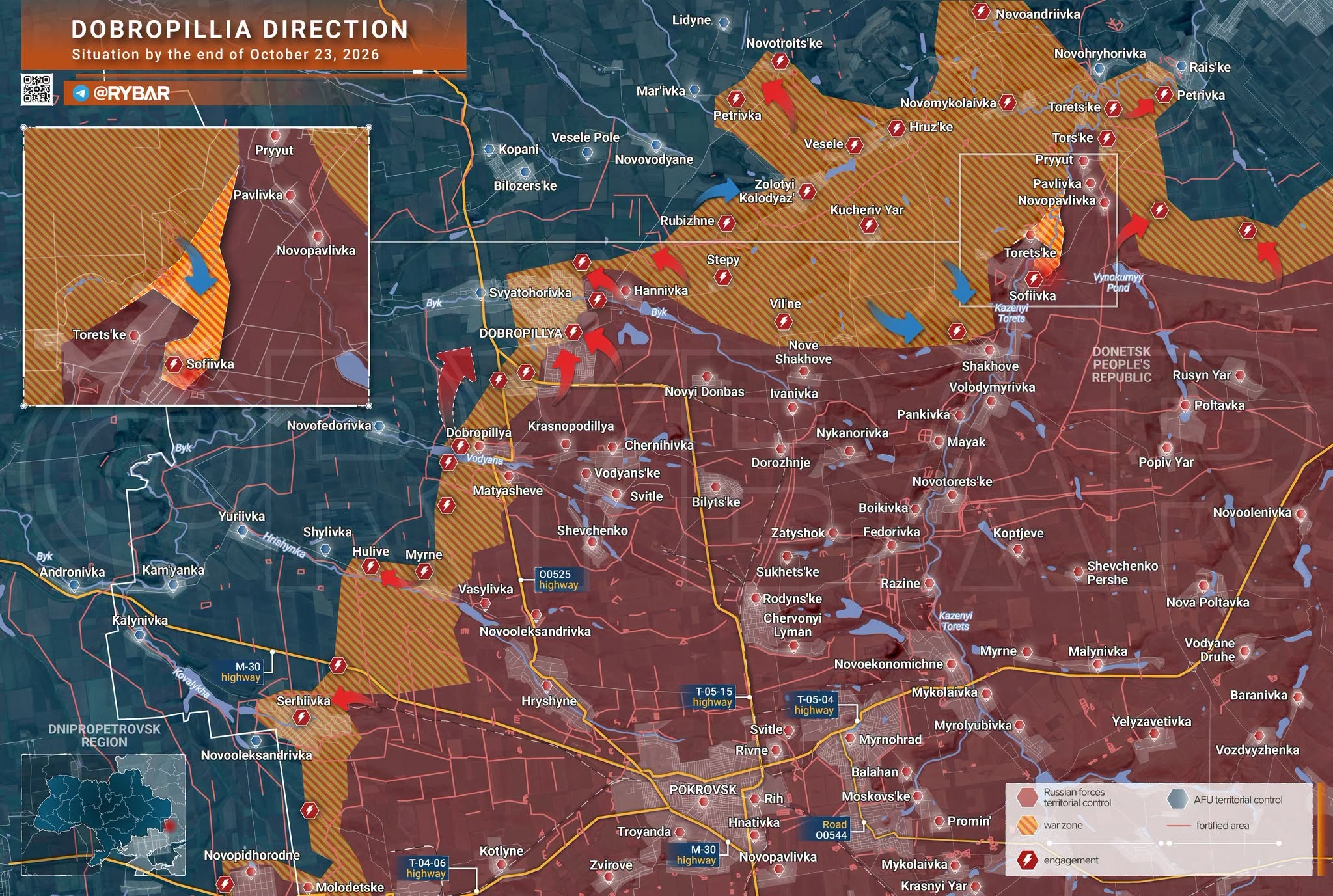Click the blue settlement marker at Lidyne
Image resolution: width=1333 pixels, height=896 pixels.
(723, 23)
